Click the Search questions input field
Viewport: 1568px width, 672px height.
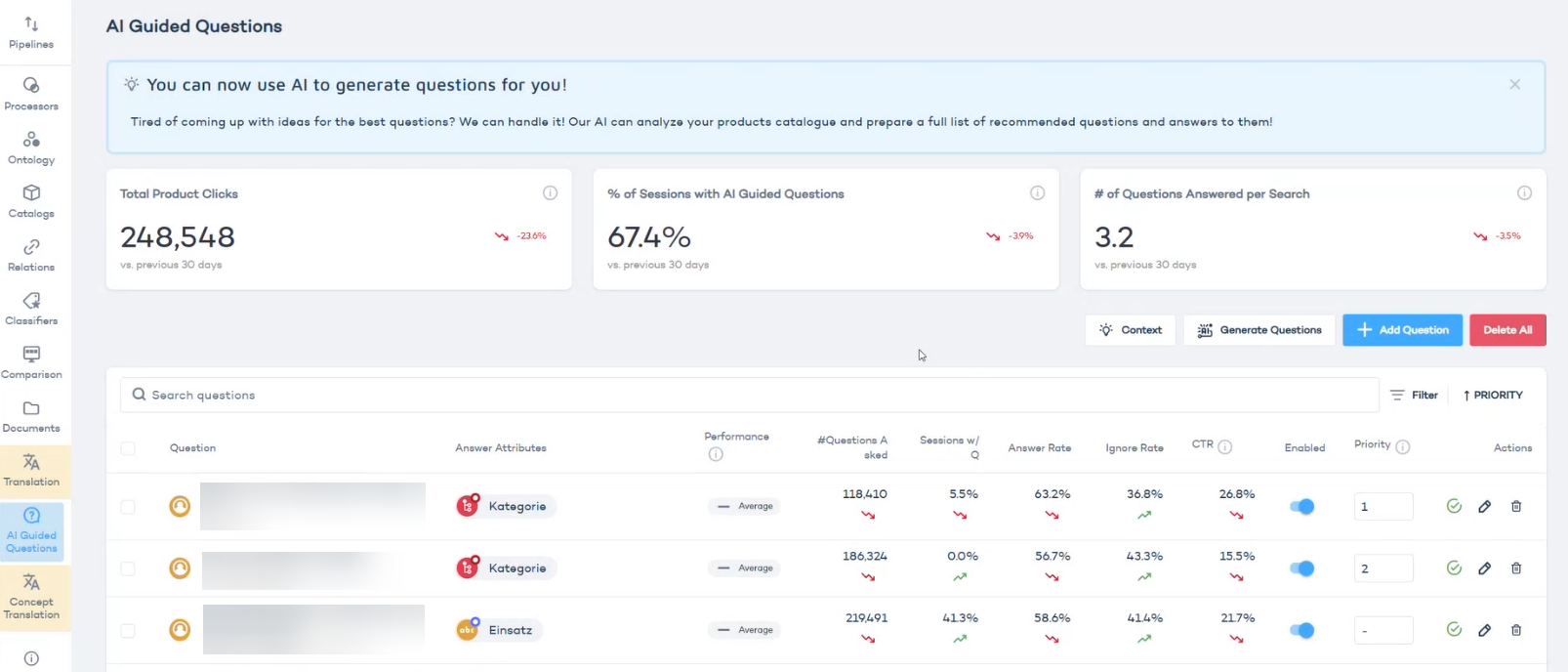750,395
